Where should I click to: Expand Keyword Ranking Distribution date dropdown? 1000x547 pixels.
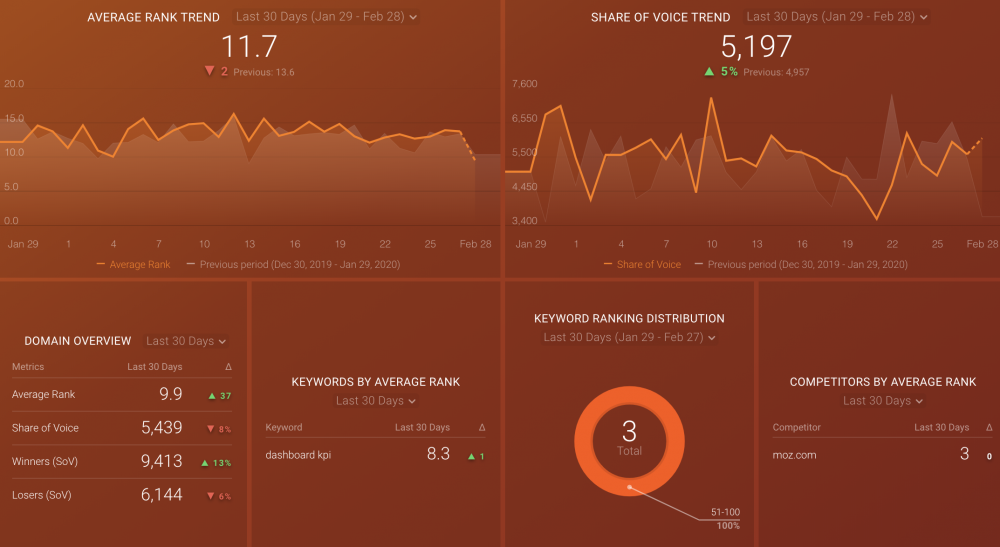tap(629, 338)
